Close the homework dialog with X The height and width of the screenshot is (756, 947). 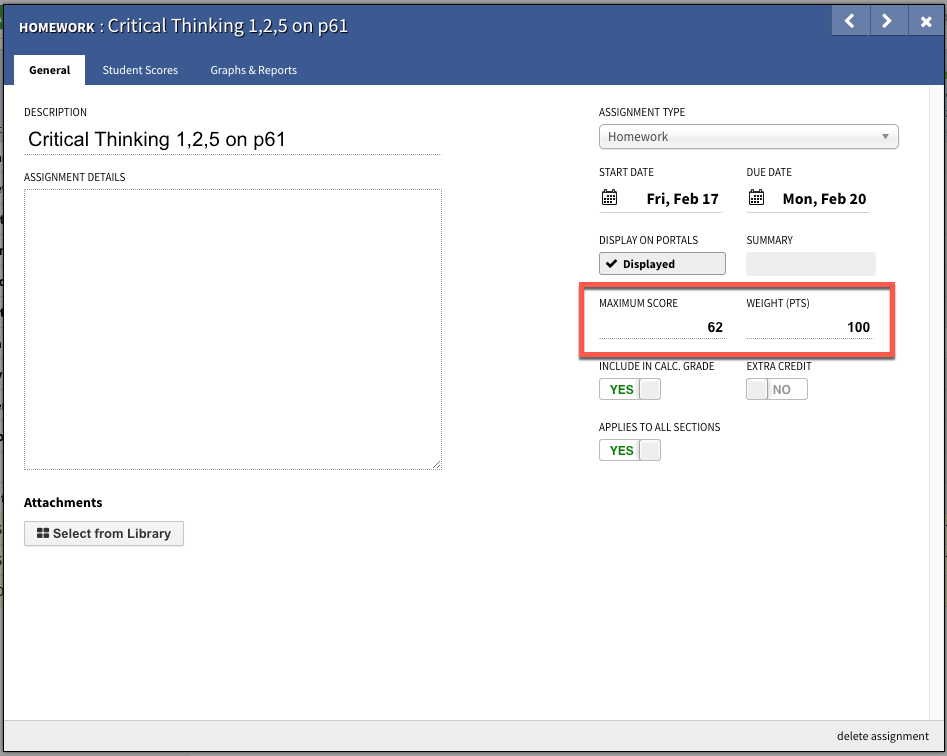(925, 21)
